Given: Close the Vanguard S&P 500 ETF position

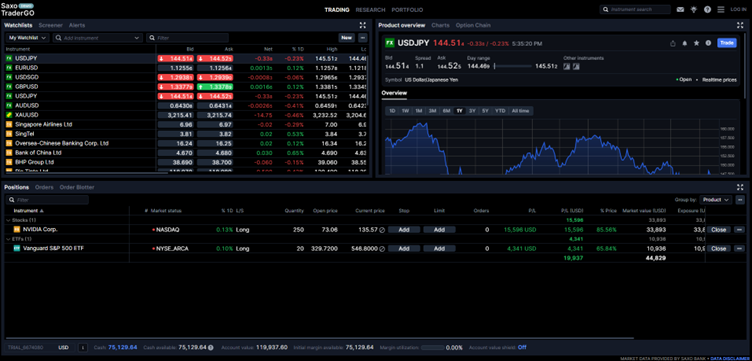Looking at the screenshot, I should pos(718,248).
